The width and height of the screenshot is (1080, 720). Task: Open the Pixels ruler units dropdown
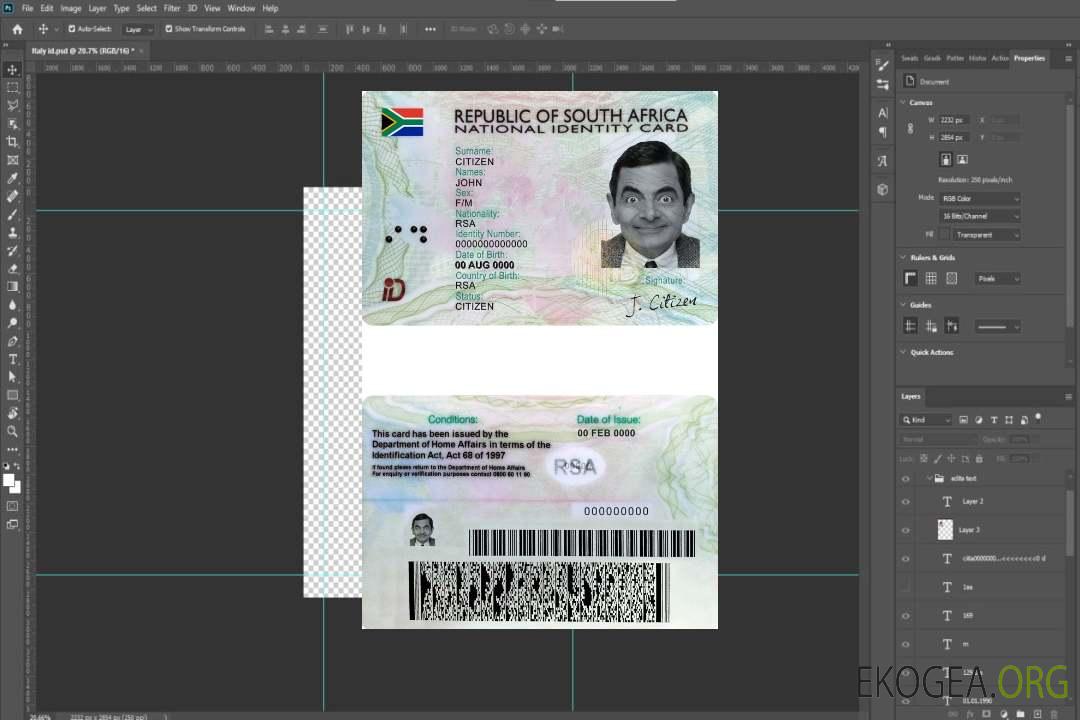coord(997,278)
